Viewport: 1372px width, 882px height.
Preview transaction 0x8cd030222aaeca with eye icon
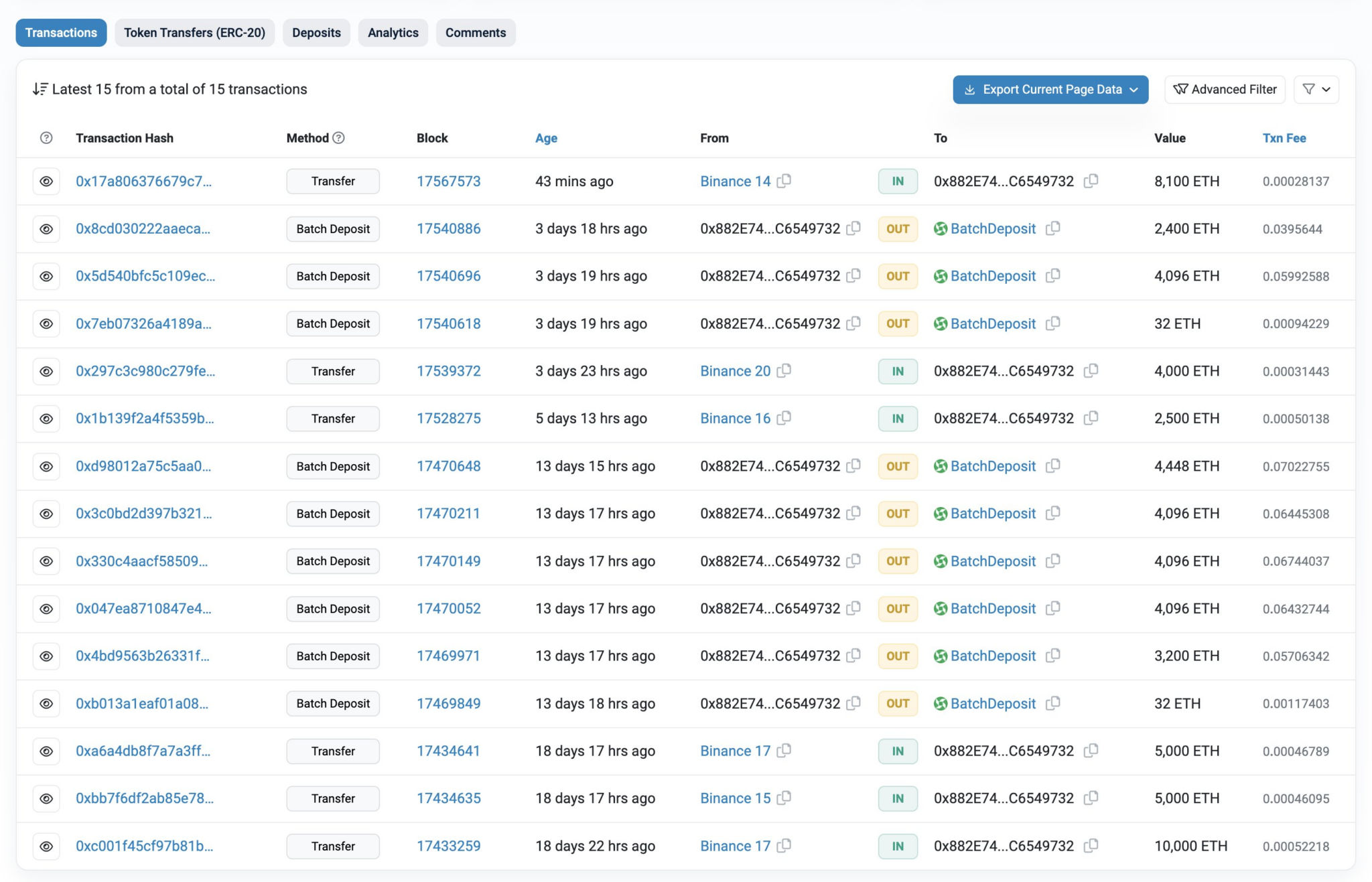click(46, 229)
